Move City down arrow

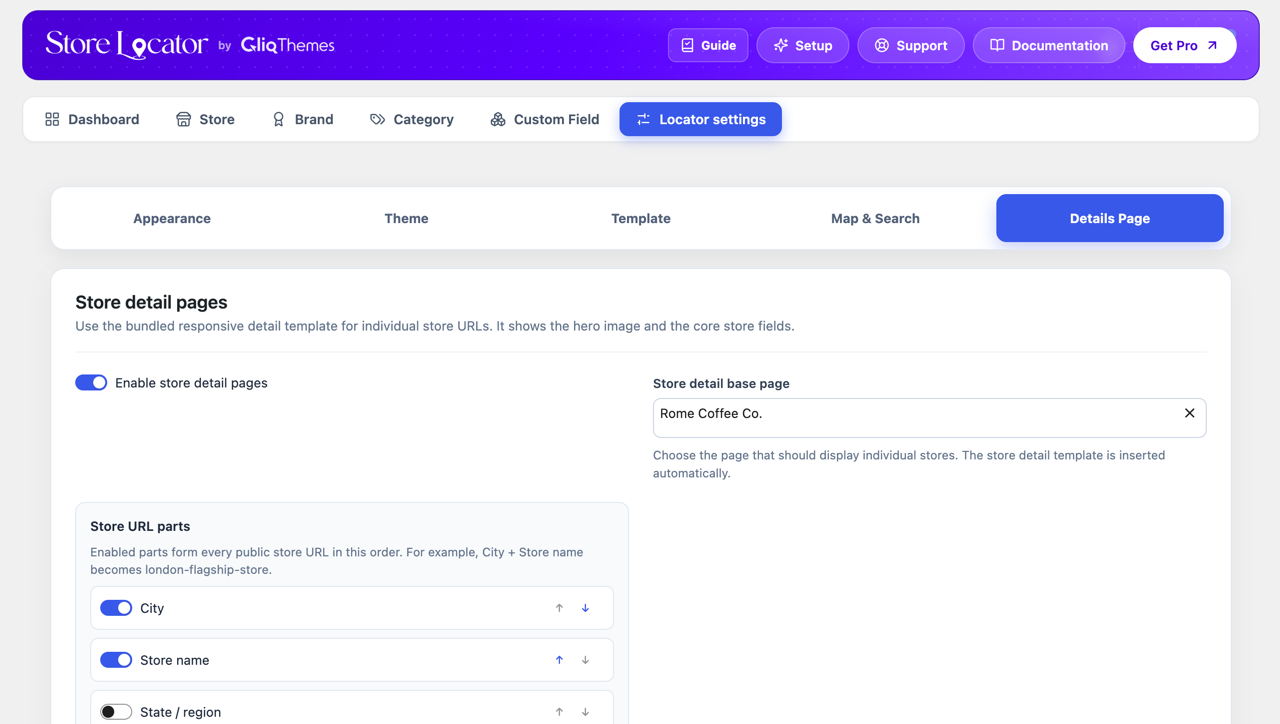pyautogui.click(x=586, y=608)
